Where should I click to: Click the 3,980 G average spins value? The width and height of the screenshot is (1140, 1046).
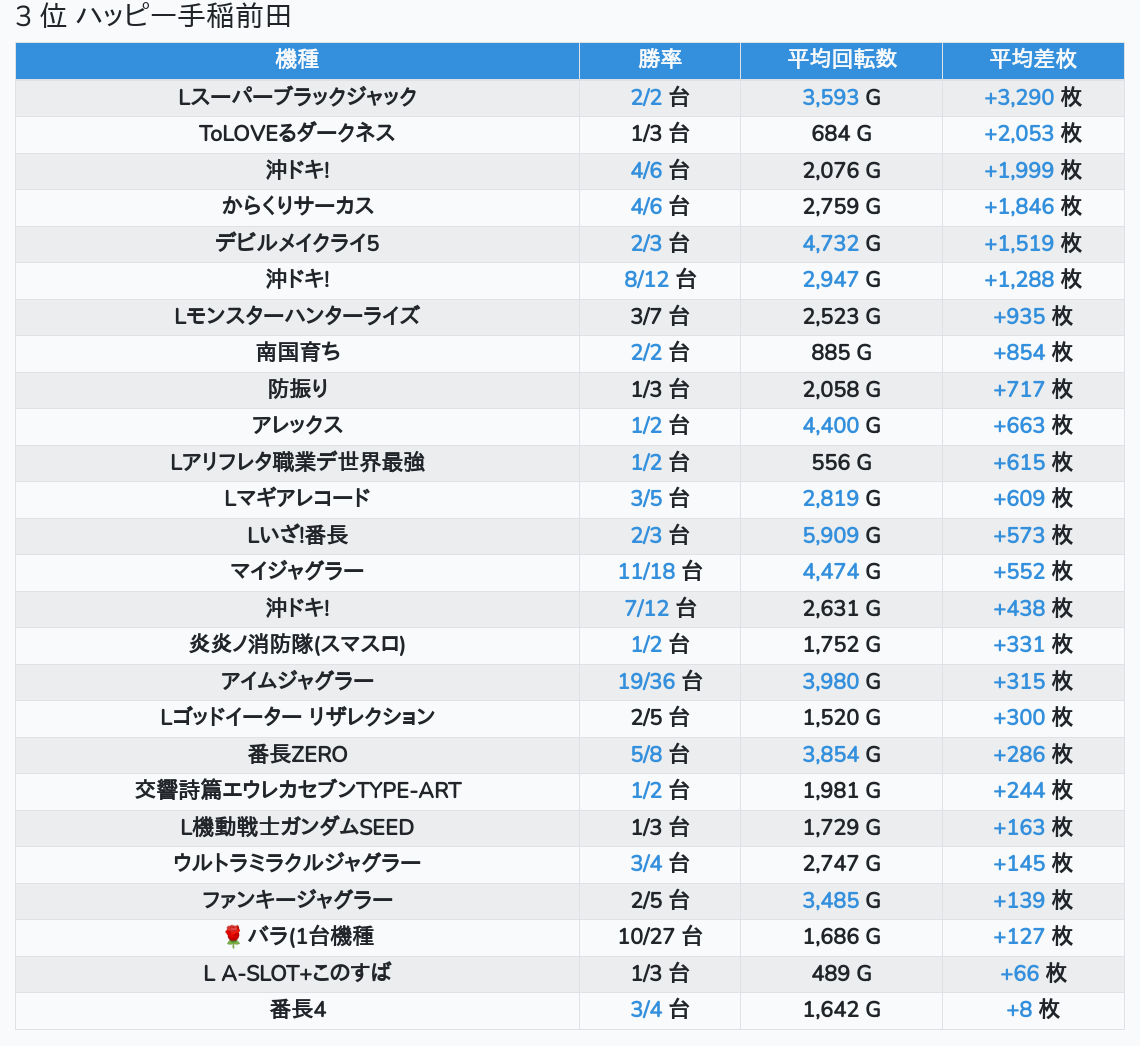pos(841,681)
